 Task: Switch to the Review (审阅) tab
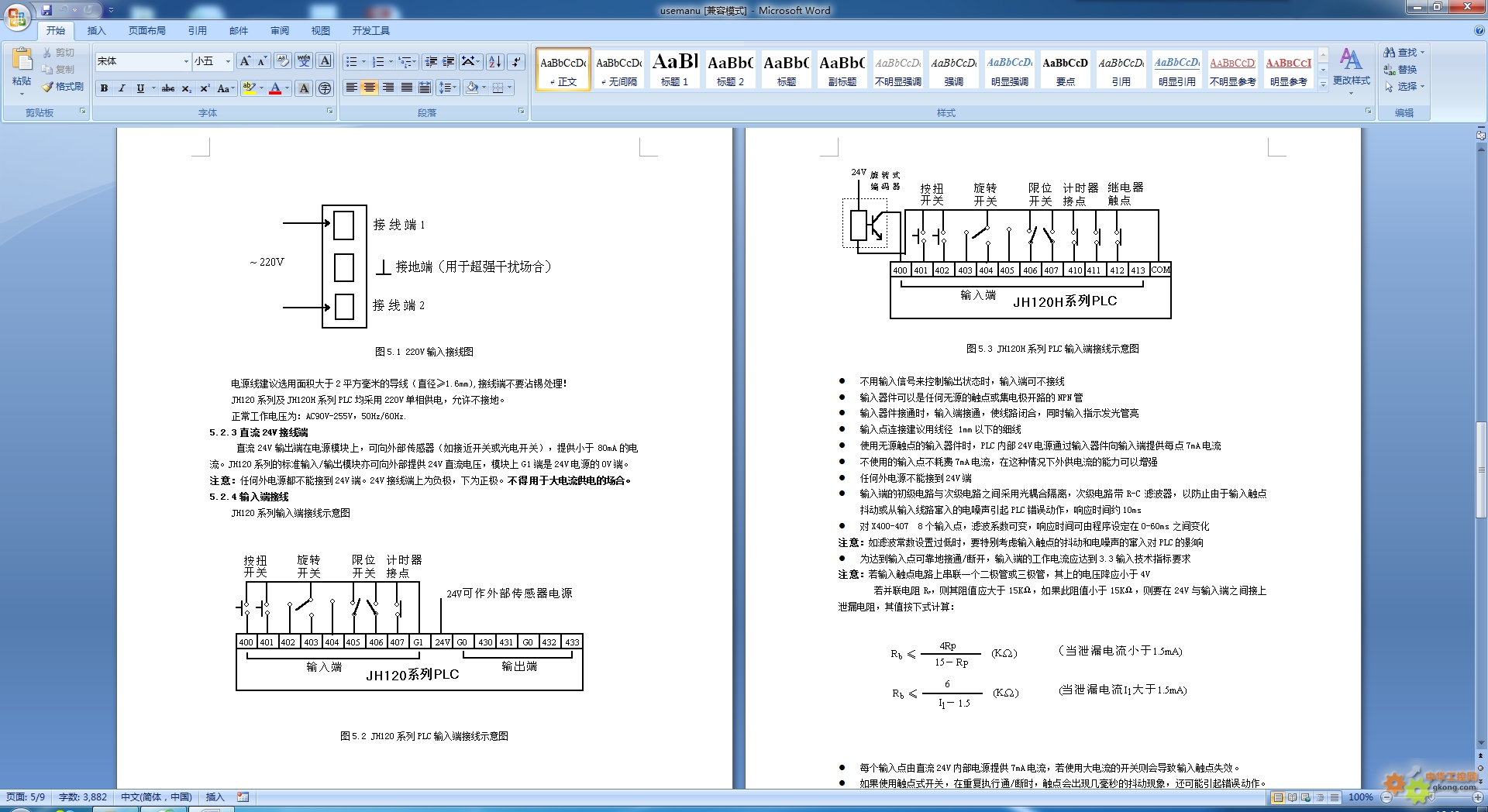tap(280, 31)
